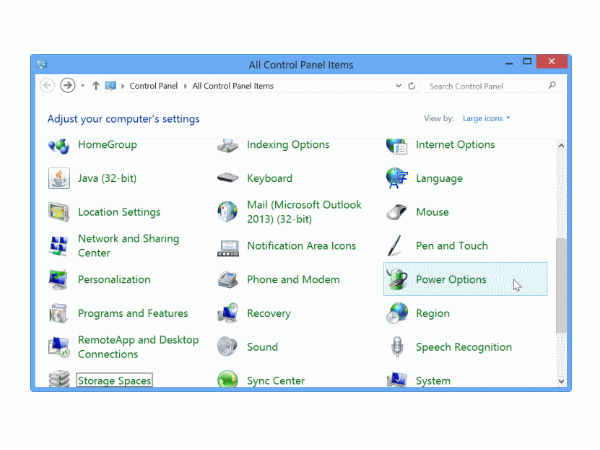Open the Personalization icon
600x450 pixels.
(x=60, y=280)
